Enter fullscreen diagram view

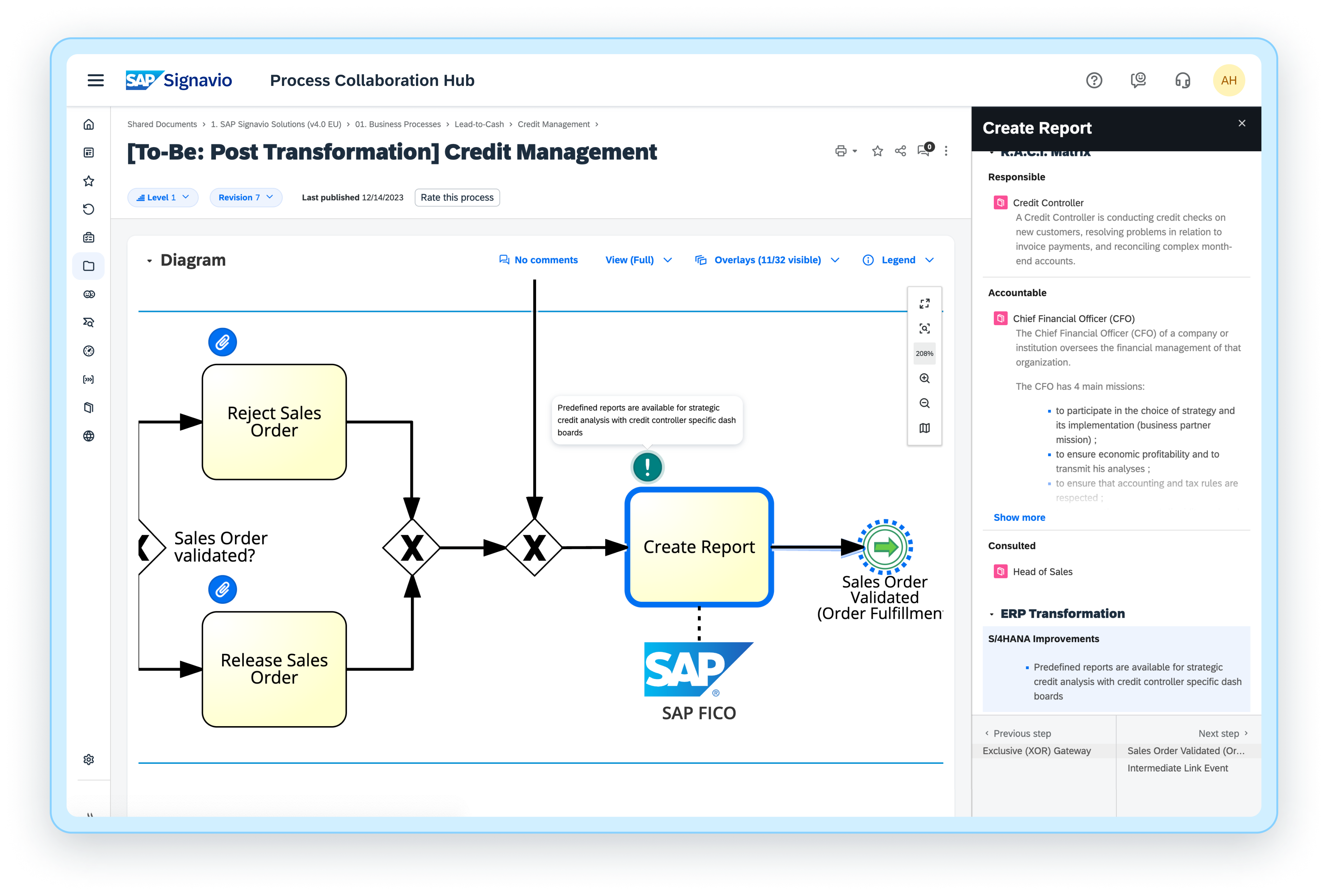point(924,303)
